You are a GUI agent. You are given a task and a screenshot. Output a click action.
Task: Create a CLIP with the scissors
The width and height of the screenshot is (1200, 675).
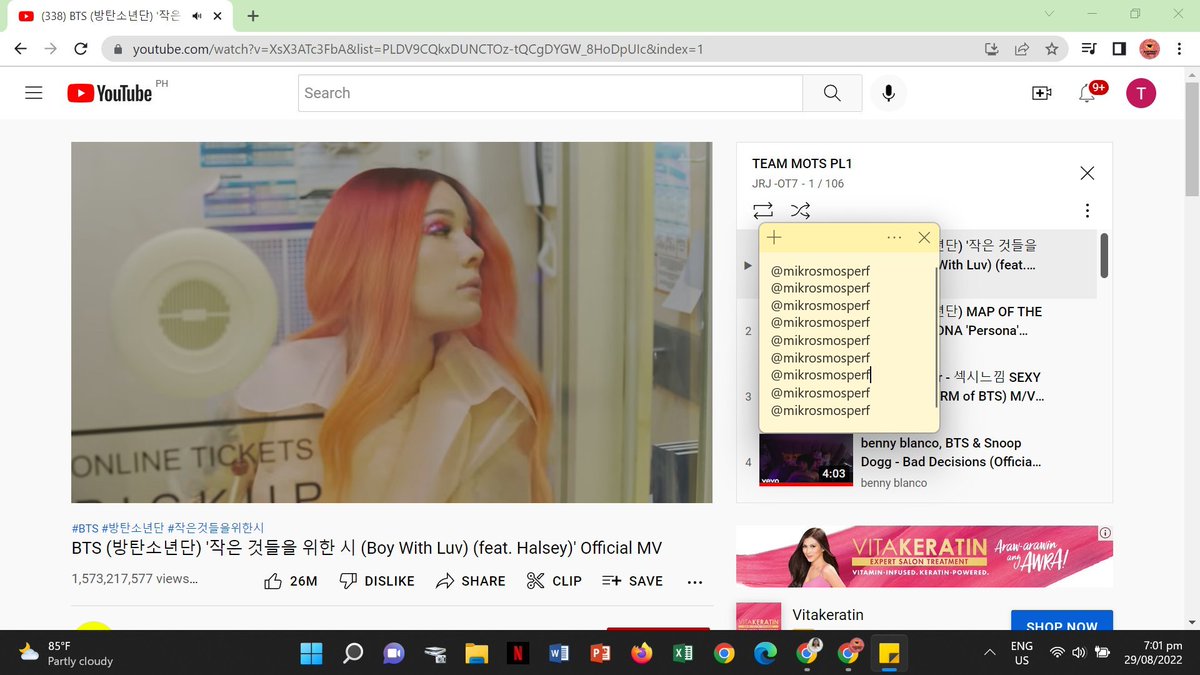click(554, 581)
